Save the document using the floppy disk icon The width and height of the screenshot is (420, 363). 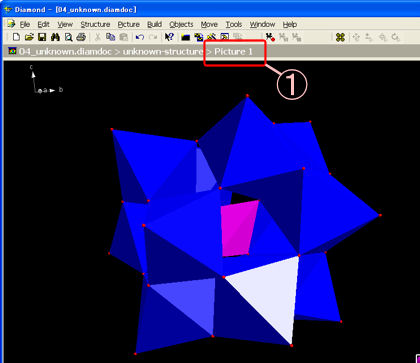click(x=42, y=37)
